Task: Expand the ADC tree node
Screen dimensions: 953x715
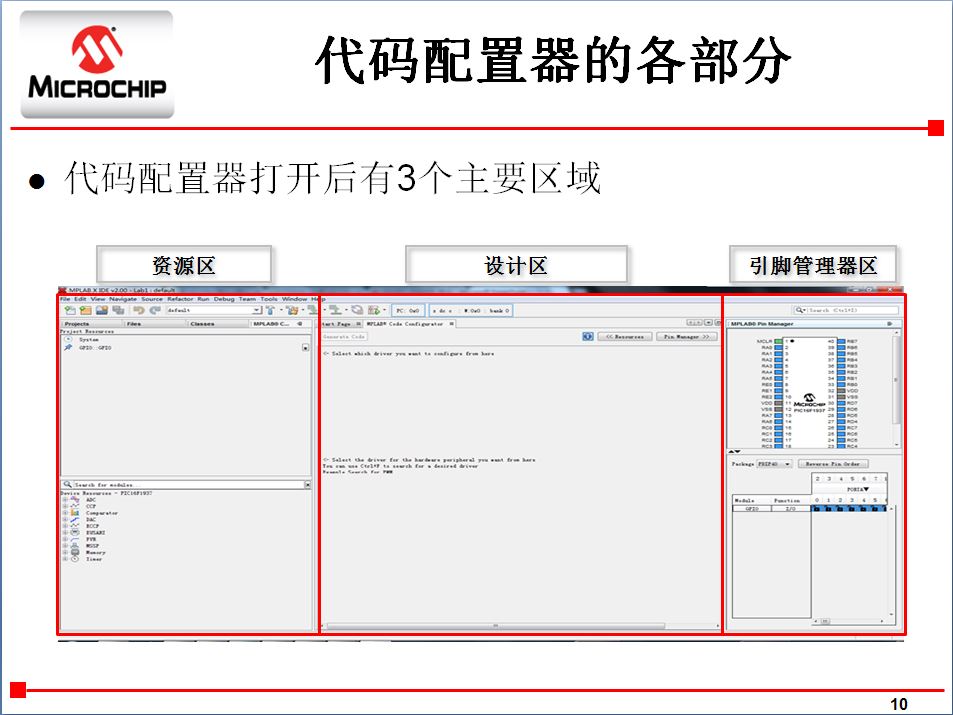Action: [65, 500]
